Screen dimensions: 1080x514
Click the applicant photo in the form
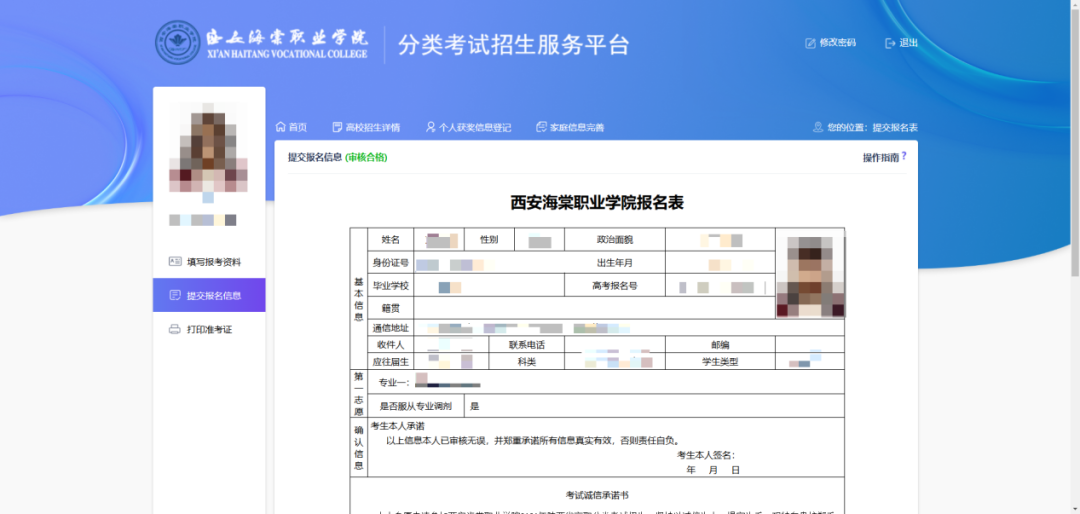pos(811,274)
